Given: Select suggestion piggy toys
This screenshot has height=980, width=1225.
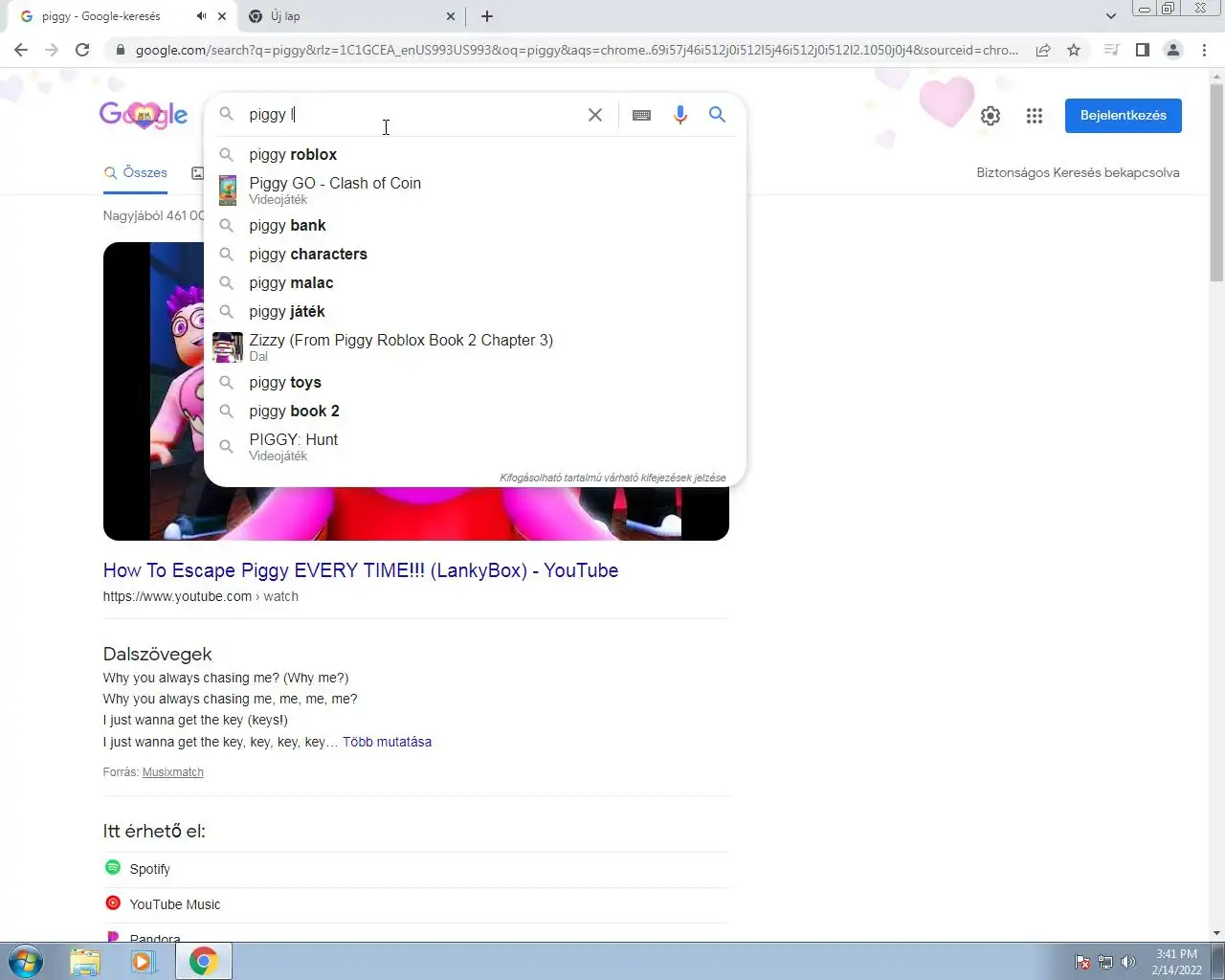Looking at the screenshot, I should coord(475,382).
